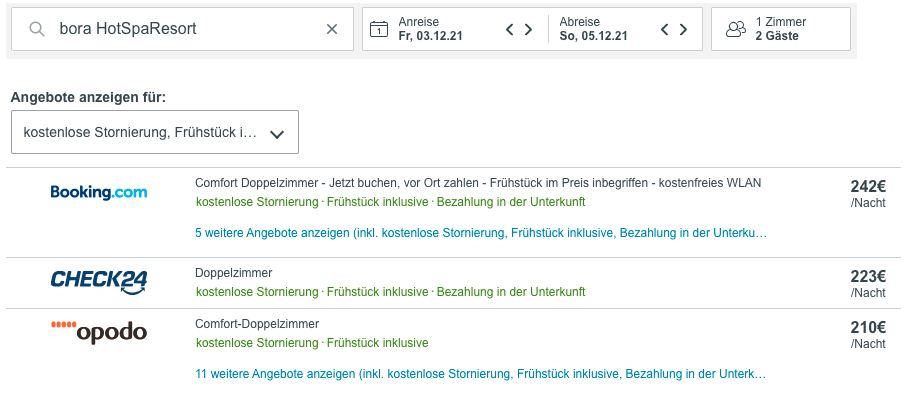The image size is (907, 402).
Task: Clear the hotel search field
Action: coord(332,29)
